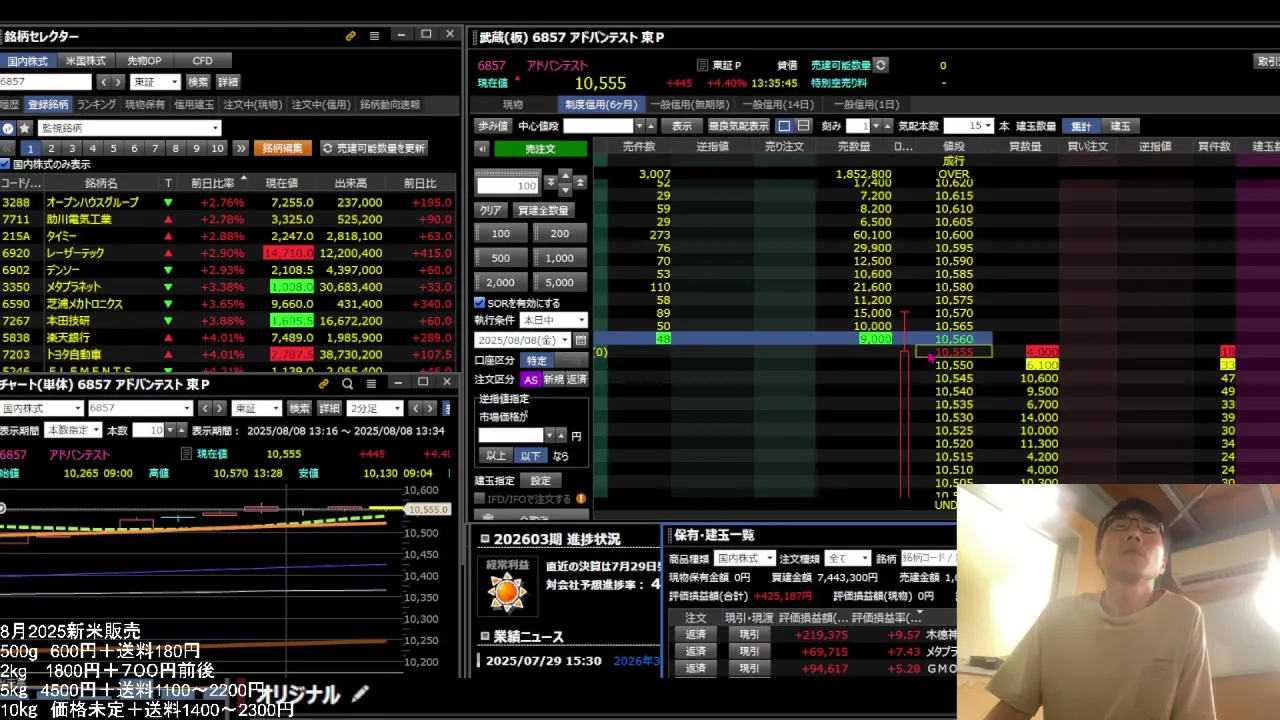
Task: Click document icon next to 東証P in board
Action: [x=702, y=65]
